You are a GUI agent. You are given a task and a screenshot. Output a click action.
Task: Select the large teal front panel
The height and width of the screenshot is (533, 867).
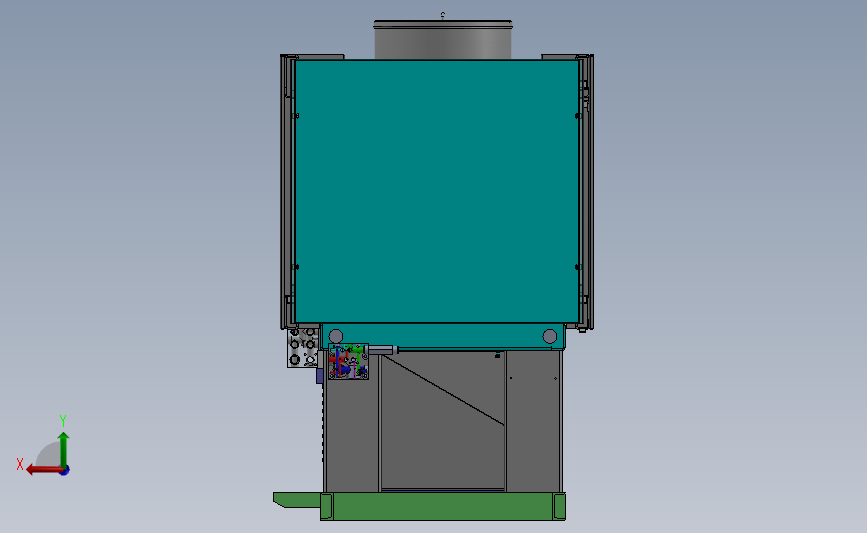point(437,191)
